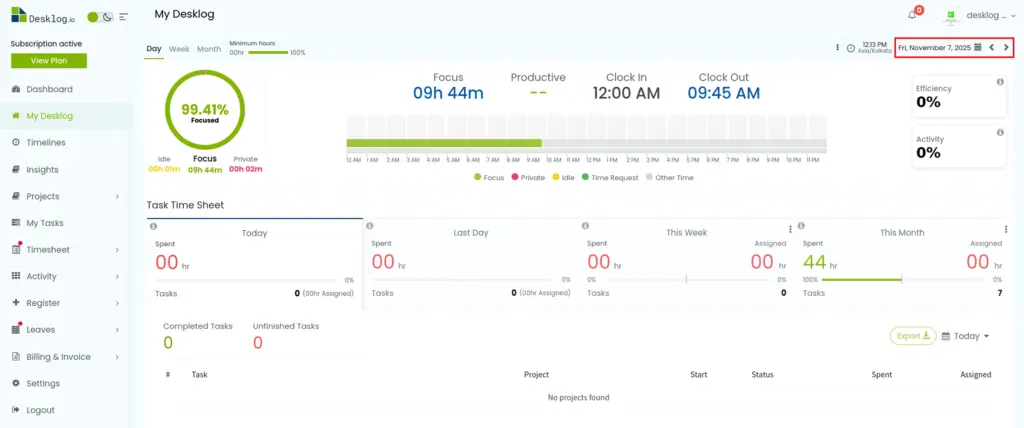Switch to the Week tab

click(x=179, y=49)
